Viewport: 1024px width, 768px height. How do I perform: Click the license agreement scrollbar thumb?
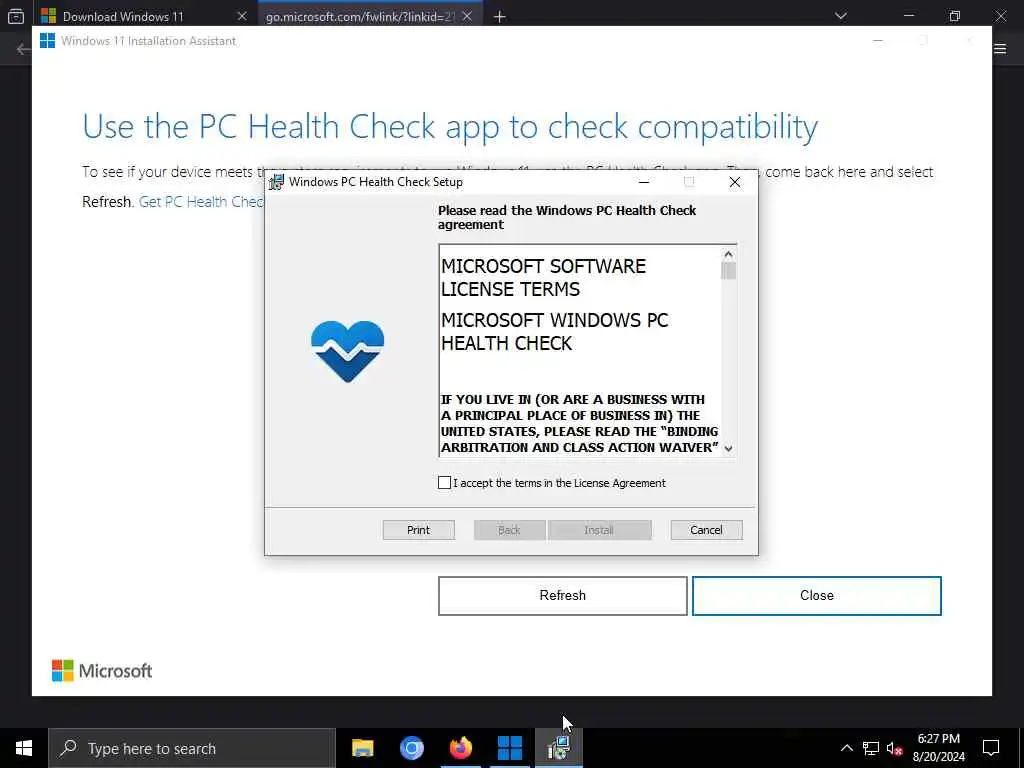click(729, 270)
